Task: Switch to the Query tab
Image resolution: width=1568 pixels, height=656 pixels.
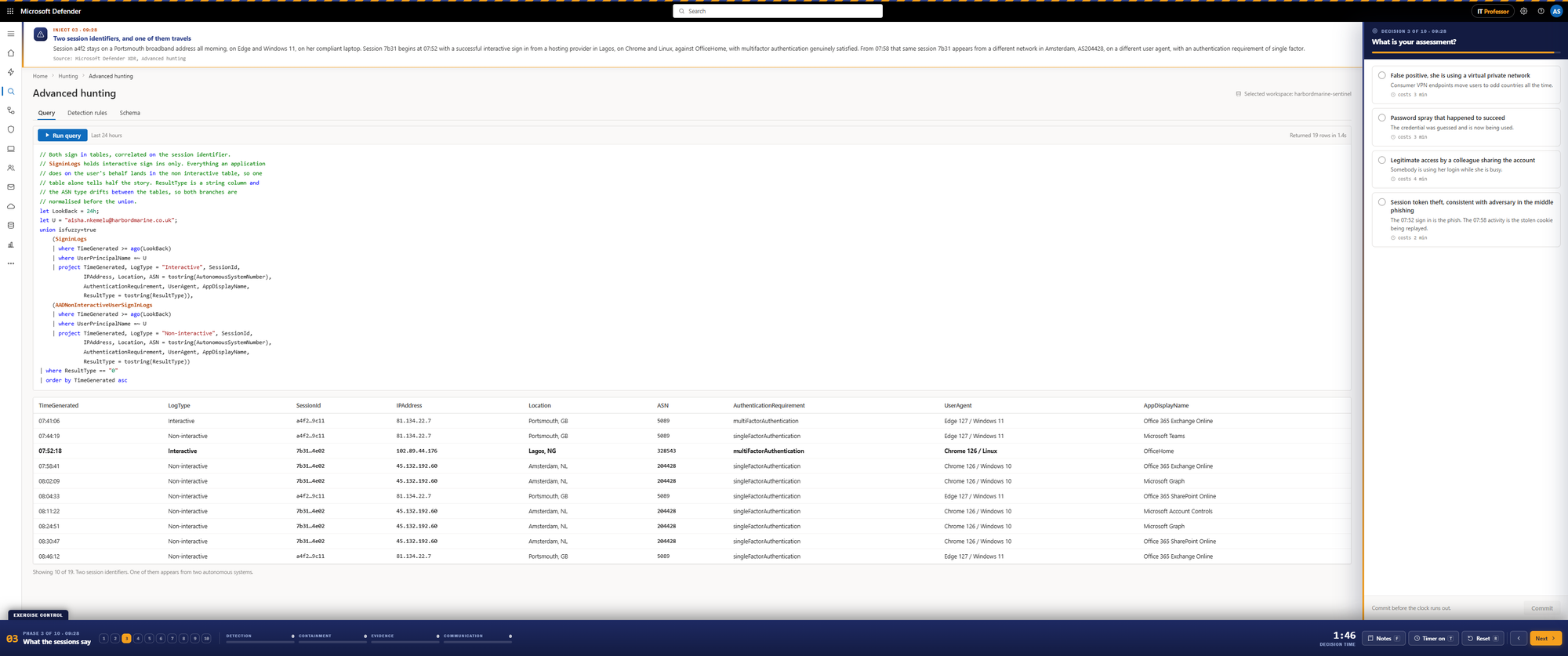Action: click(x=46, y=113)
